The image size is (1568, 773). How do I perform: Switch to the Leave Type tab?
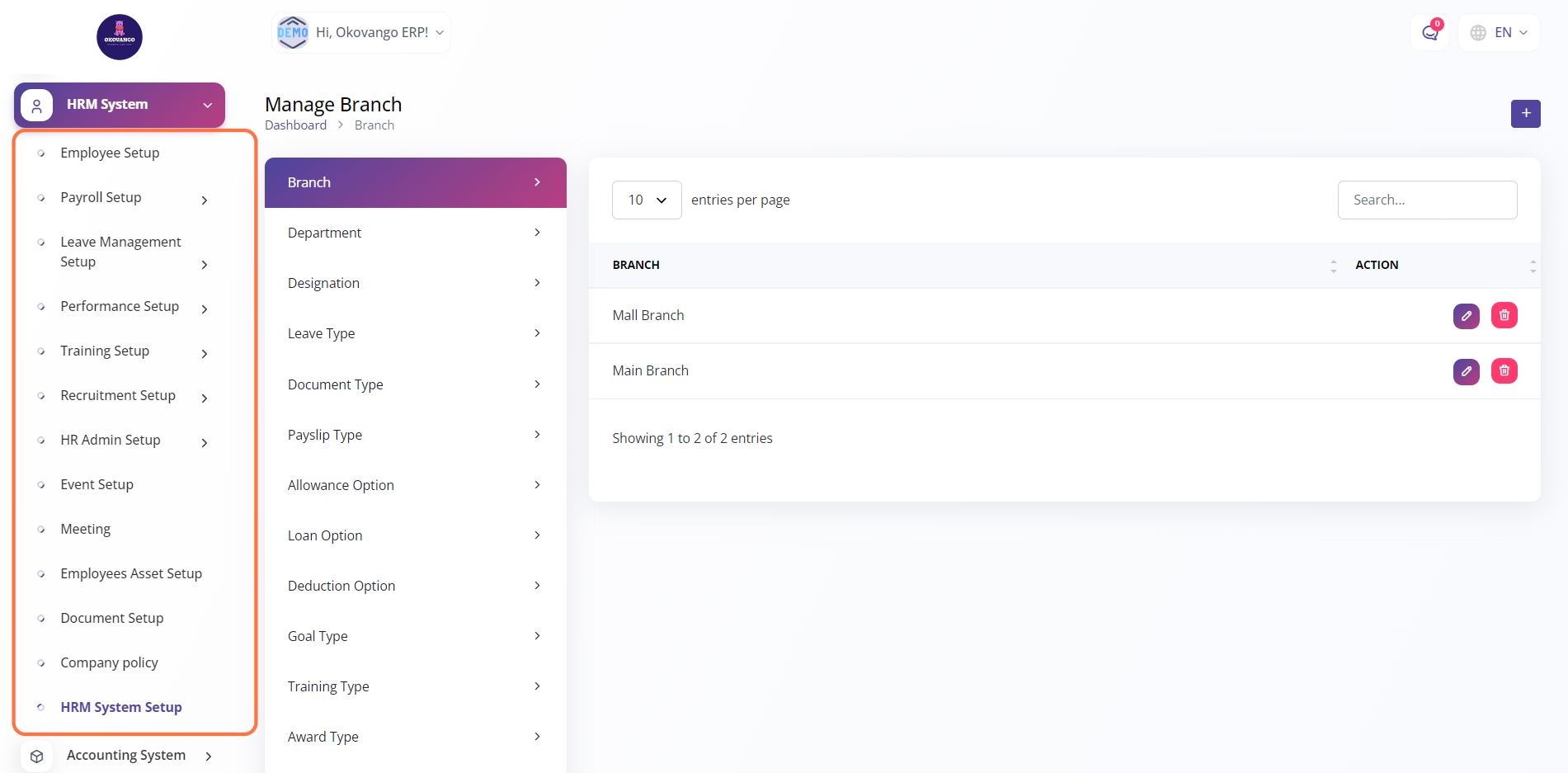point(415,334)
